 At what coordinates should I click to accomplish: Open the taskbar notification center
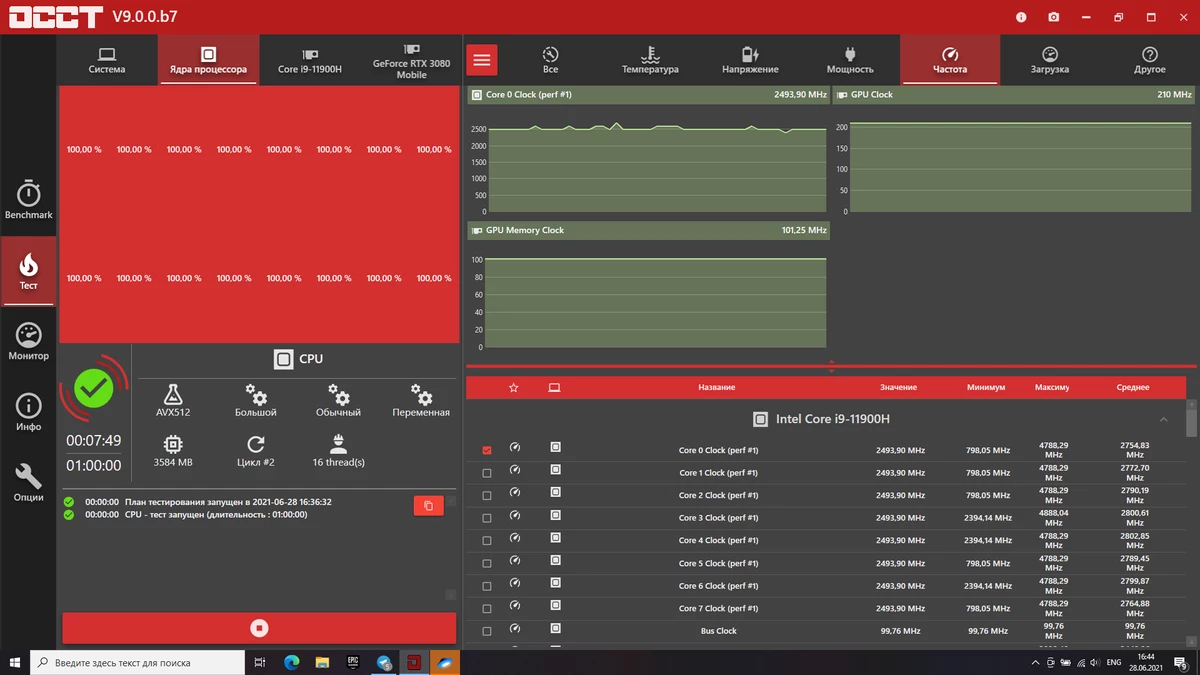click(1181, 662)
